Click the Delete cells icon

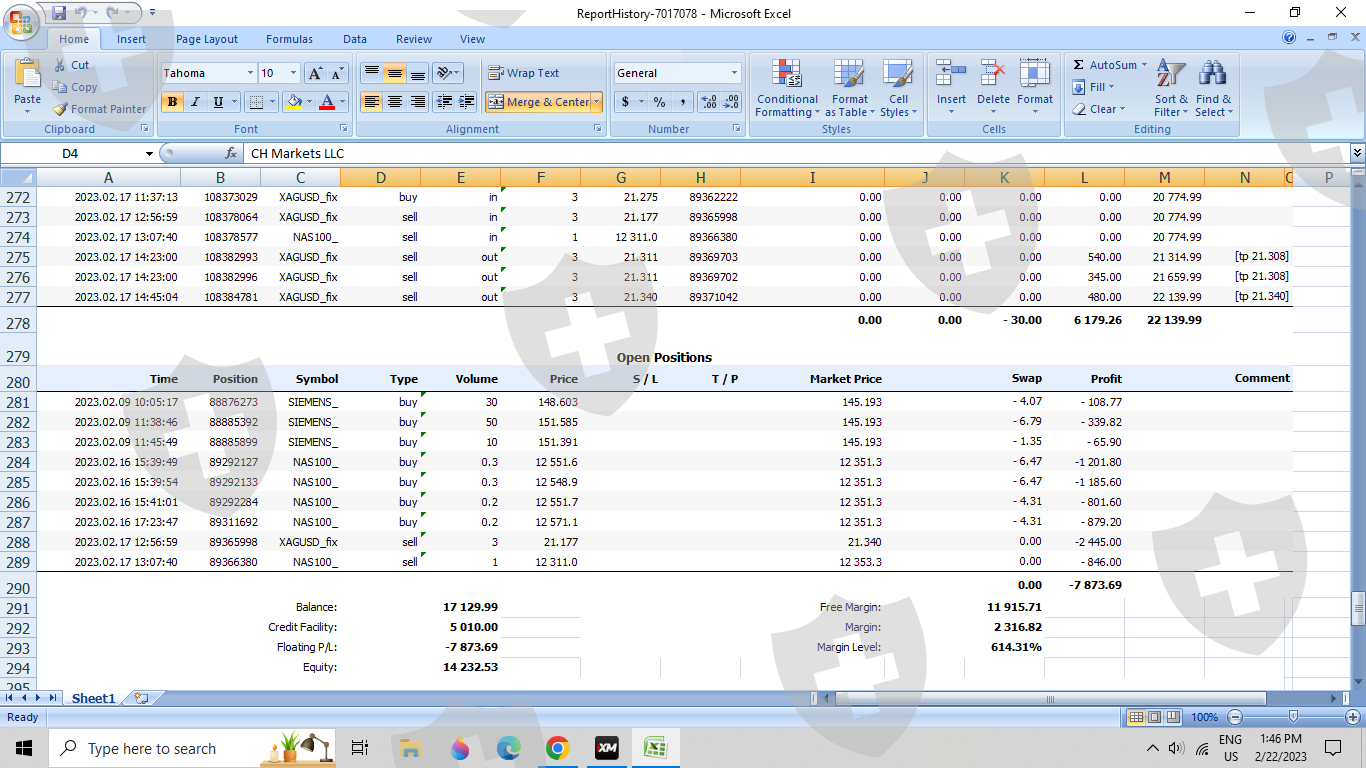click(993, 75)
